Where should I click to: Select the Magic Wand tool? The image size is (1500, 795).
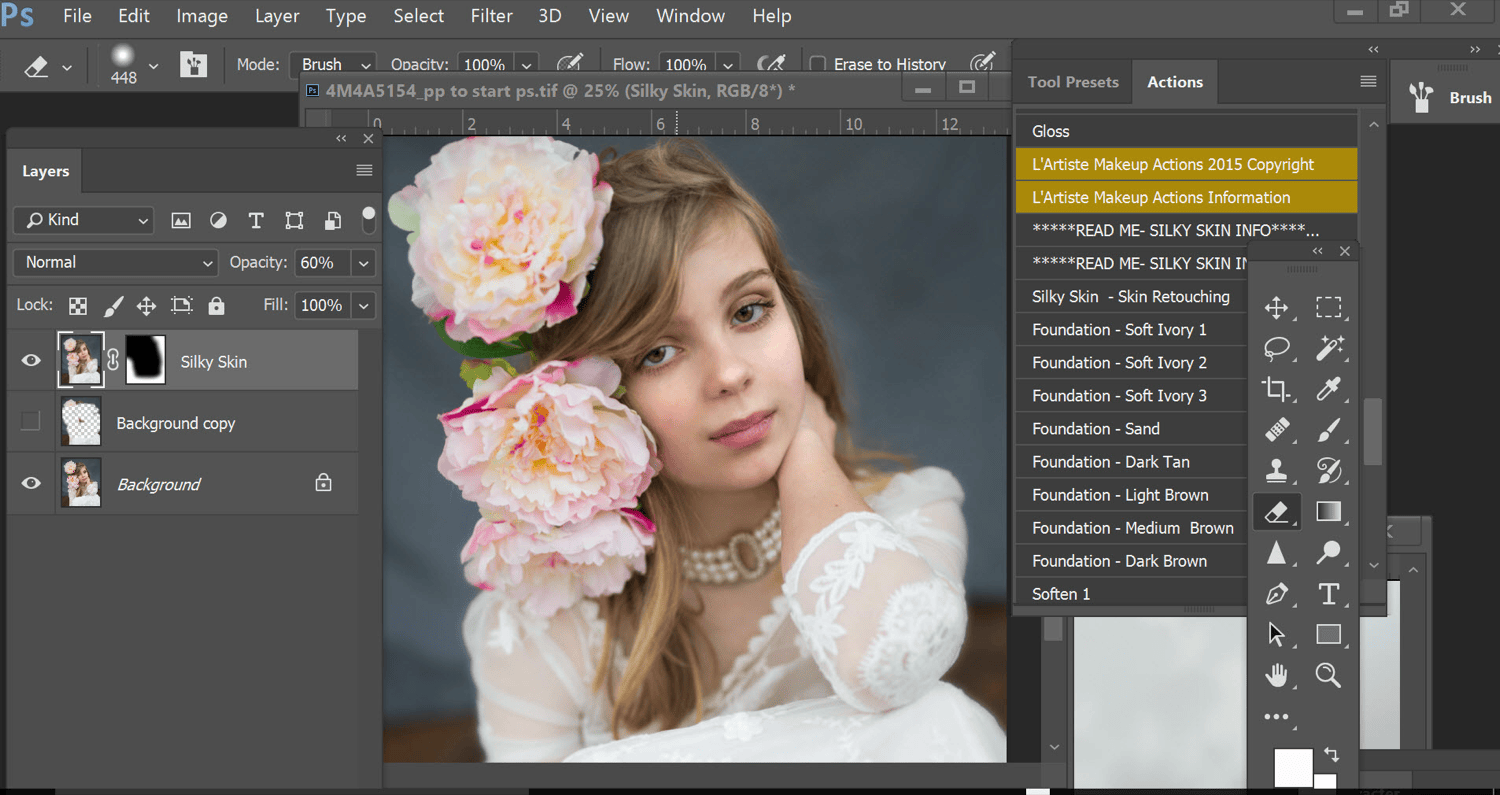(1328, 348)
